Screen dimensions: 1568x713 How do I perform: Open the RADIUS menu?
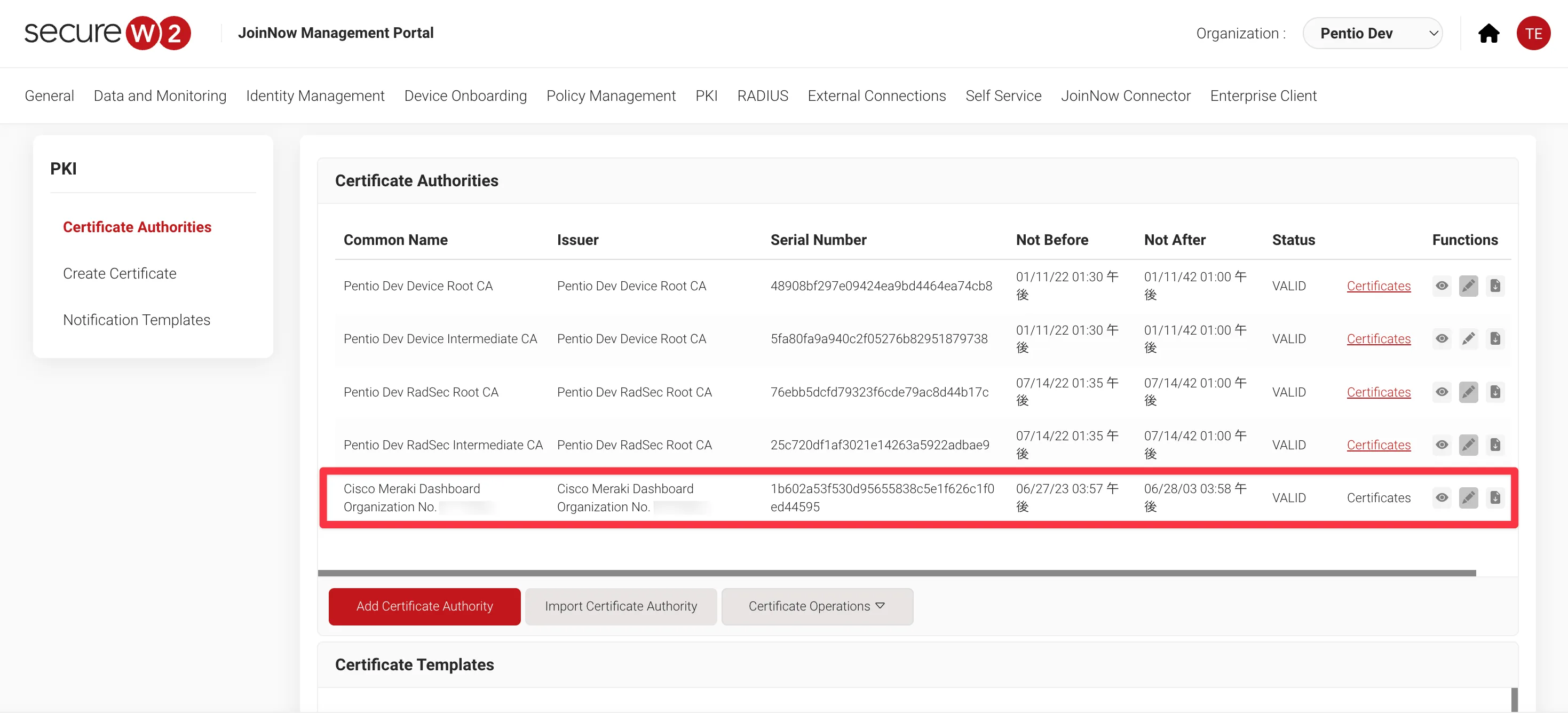tap(763, 96)
